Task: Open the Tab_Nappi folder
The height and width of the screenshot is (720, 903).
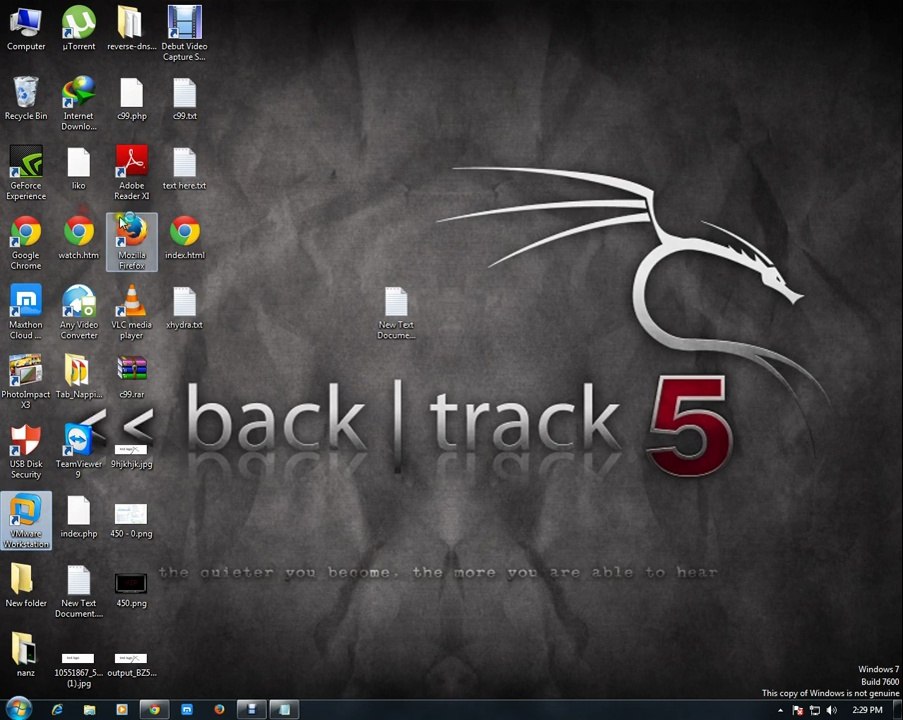Action: tap(79, 377)
